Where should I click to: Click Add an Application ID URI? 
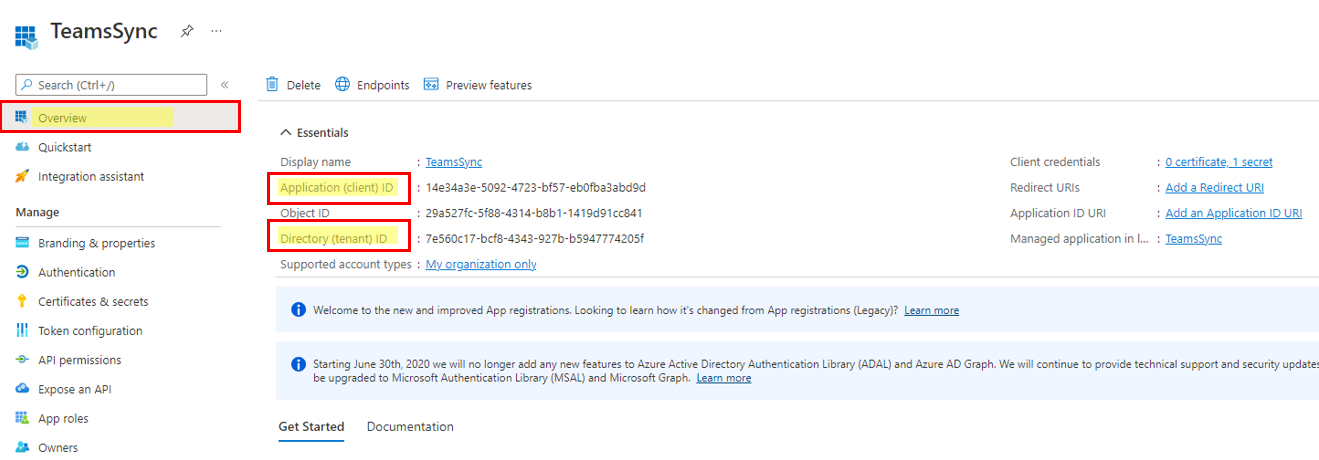click(x=1234, y=213)
